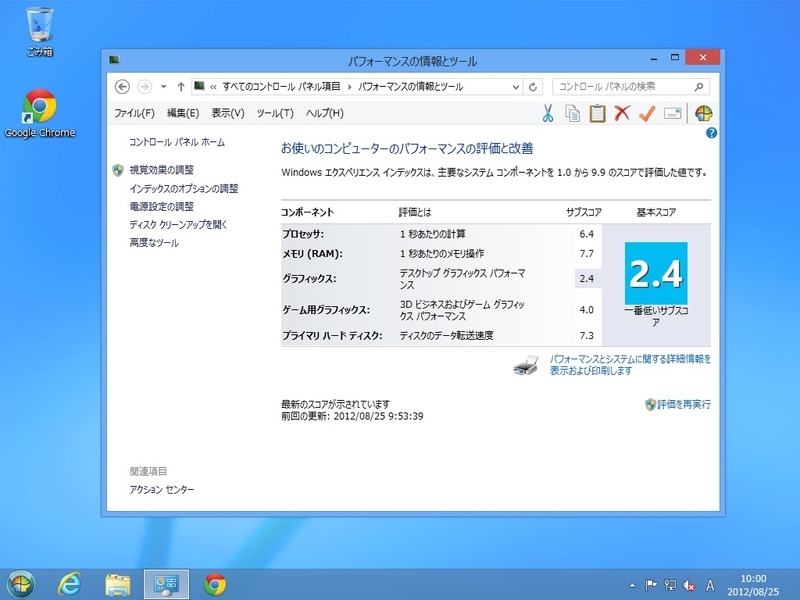Open the ファイル(F) menu

point(134,113)
